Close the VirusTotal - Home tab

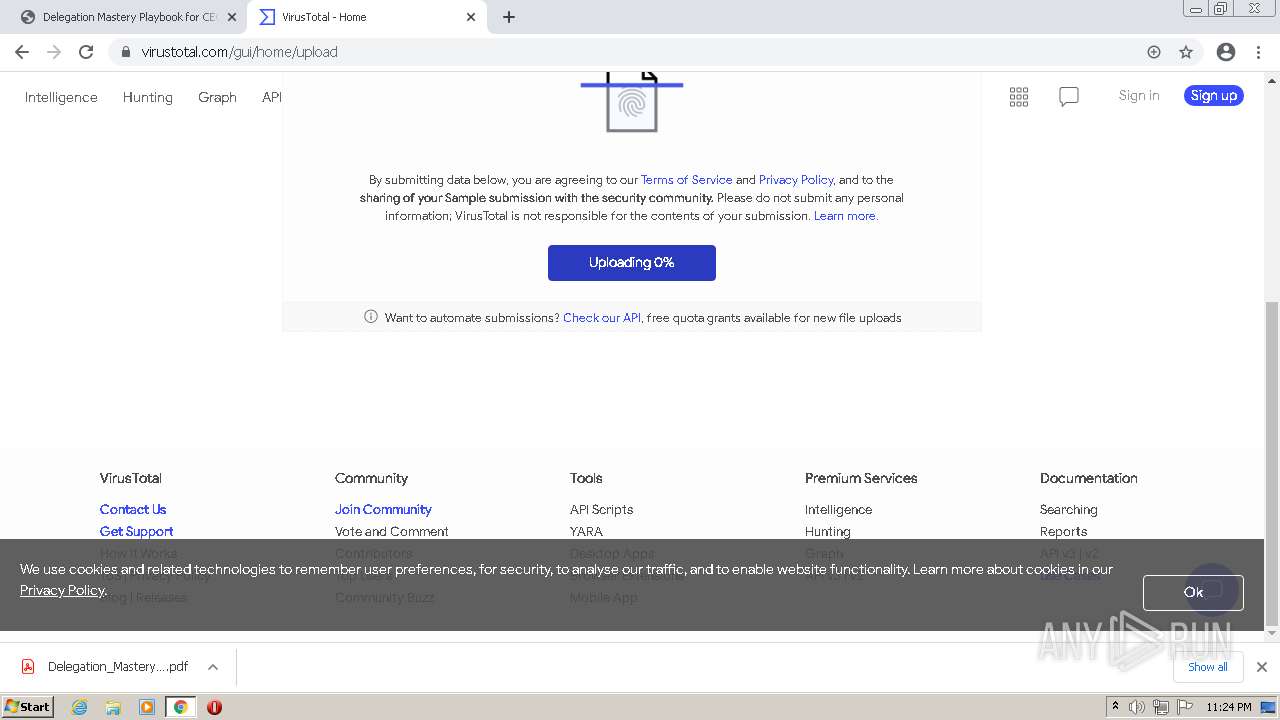click(x=471, y=17)
